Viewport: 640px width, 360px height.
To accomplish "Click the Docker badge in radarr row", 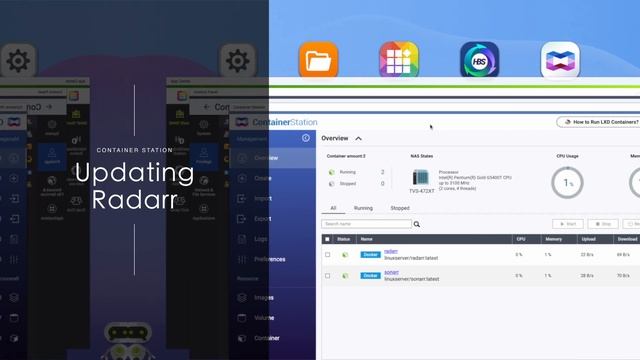I will 370,255.
